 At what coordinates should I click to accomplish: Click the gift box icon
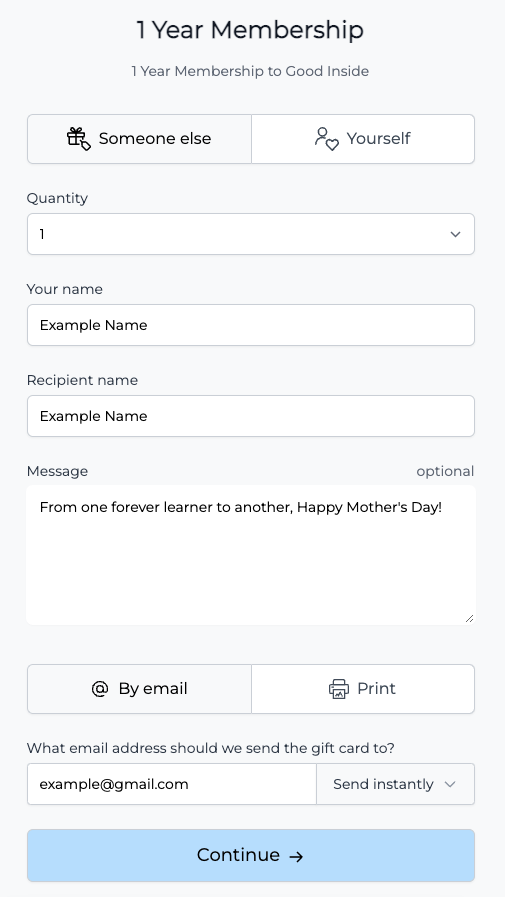point(78,138)
